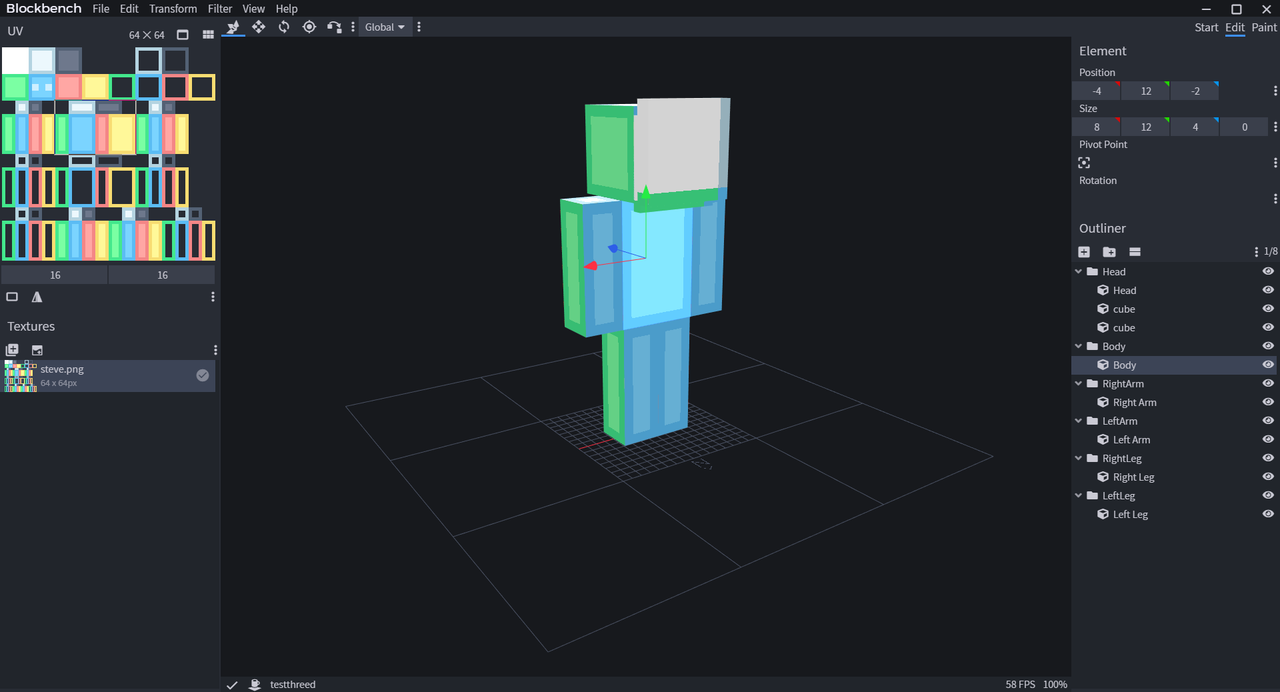Click the Pivot Point center icon

[x=1084, y=163]
